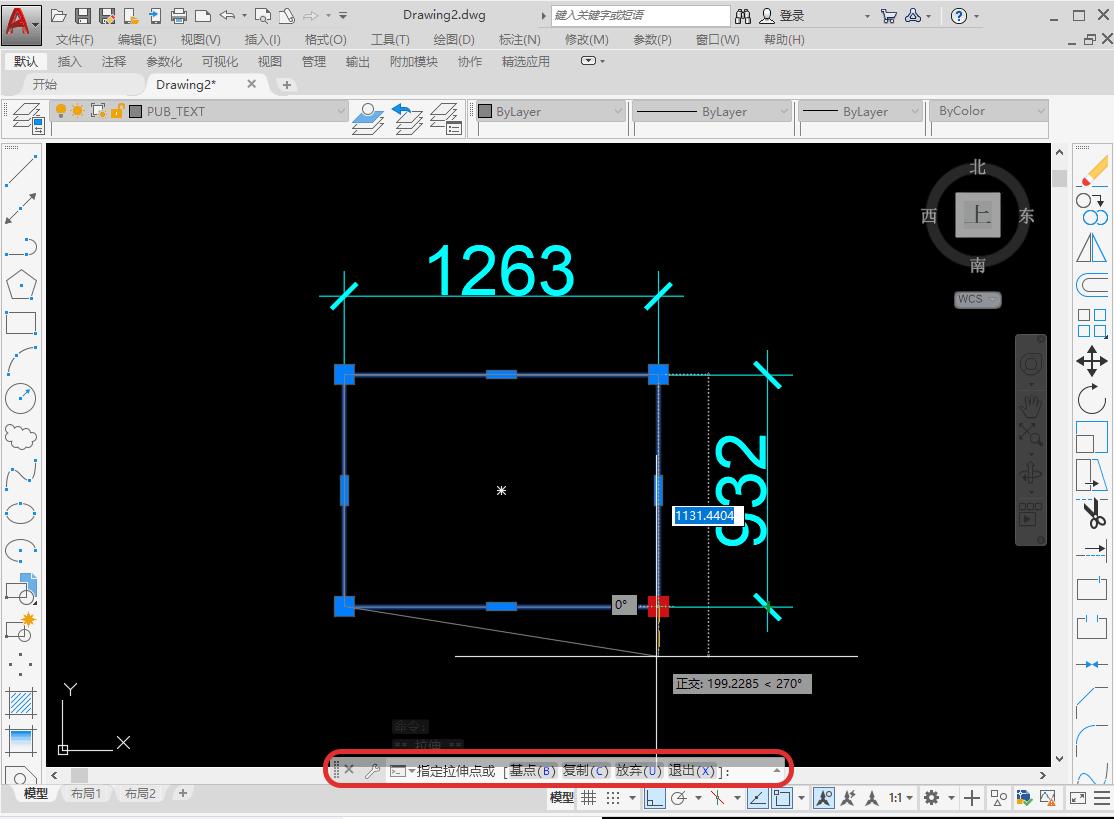Viewport: 1114px width, 819px height.
Task: Toggle polar tracking in status bar
Action: (x=679, y=798)
